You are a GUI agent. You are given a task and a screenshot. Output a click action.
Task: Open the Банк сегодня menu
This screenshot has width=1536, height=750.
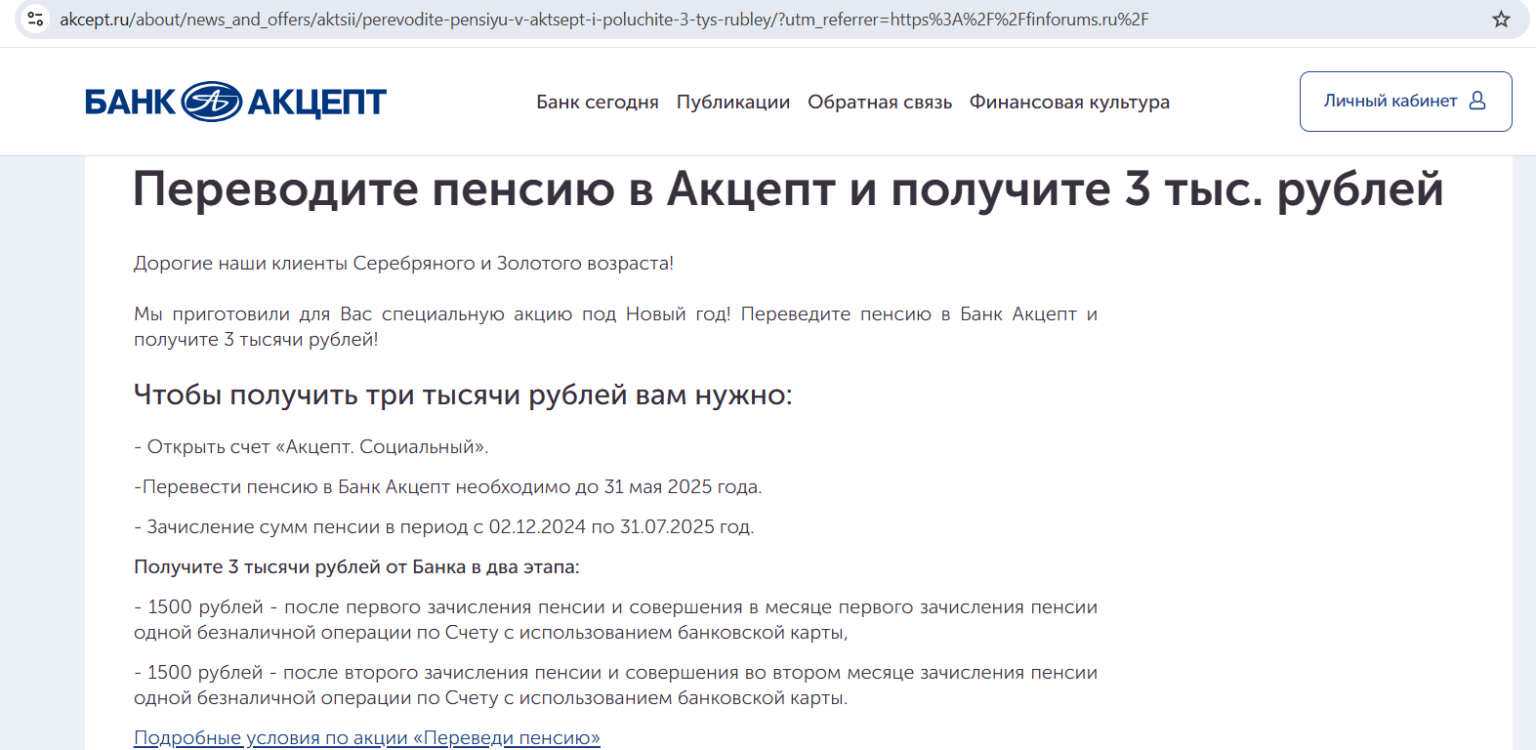(597, 102)
